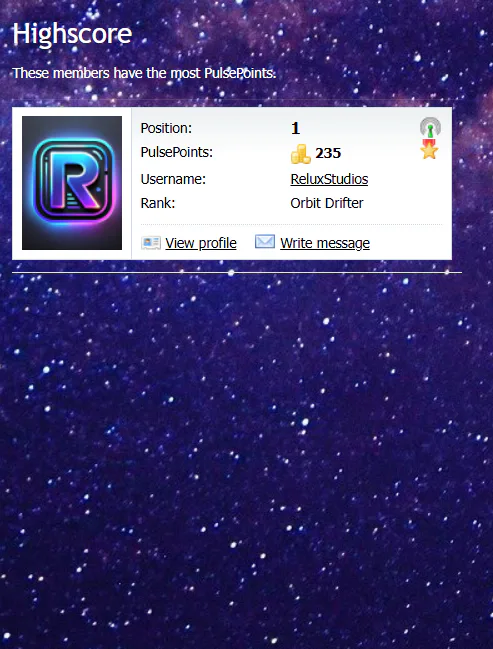Click the position number 1
The width and height of the screenshot is (493, 649).
click(295, 128)
